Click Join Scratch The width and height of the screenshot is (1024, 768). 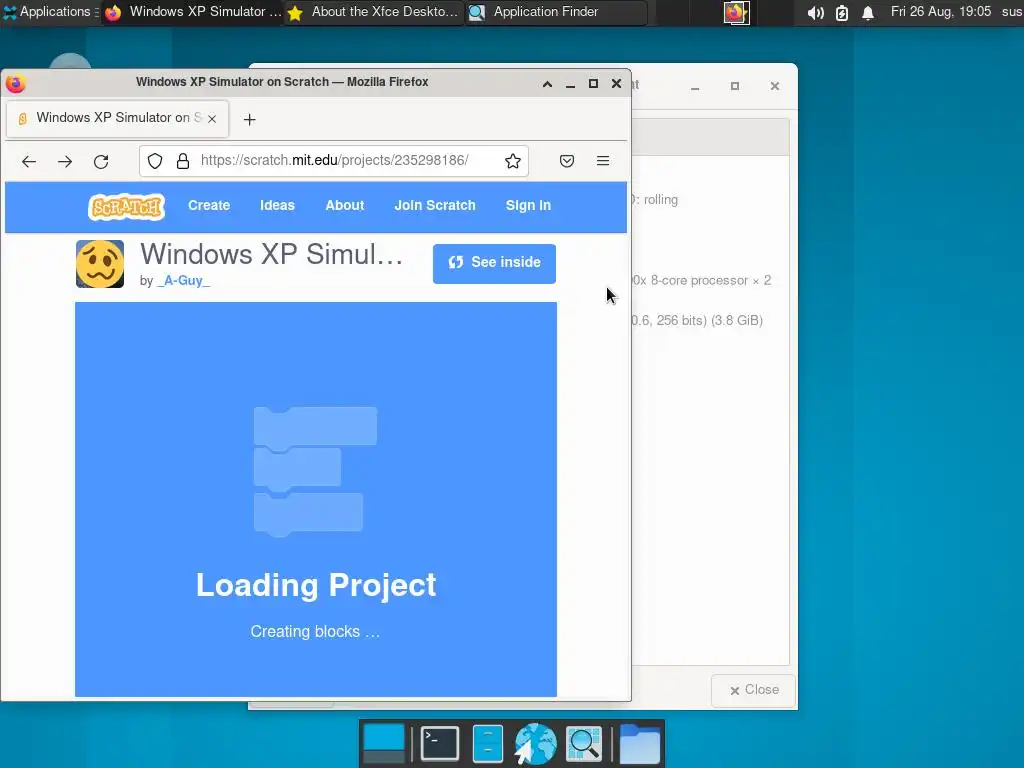[x=435, y=205]
